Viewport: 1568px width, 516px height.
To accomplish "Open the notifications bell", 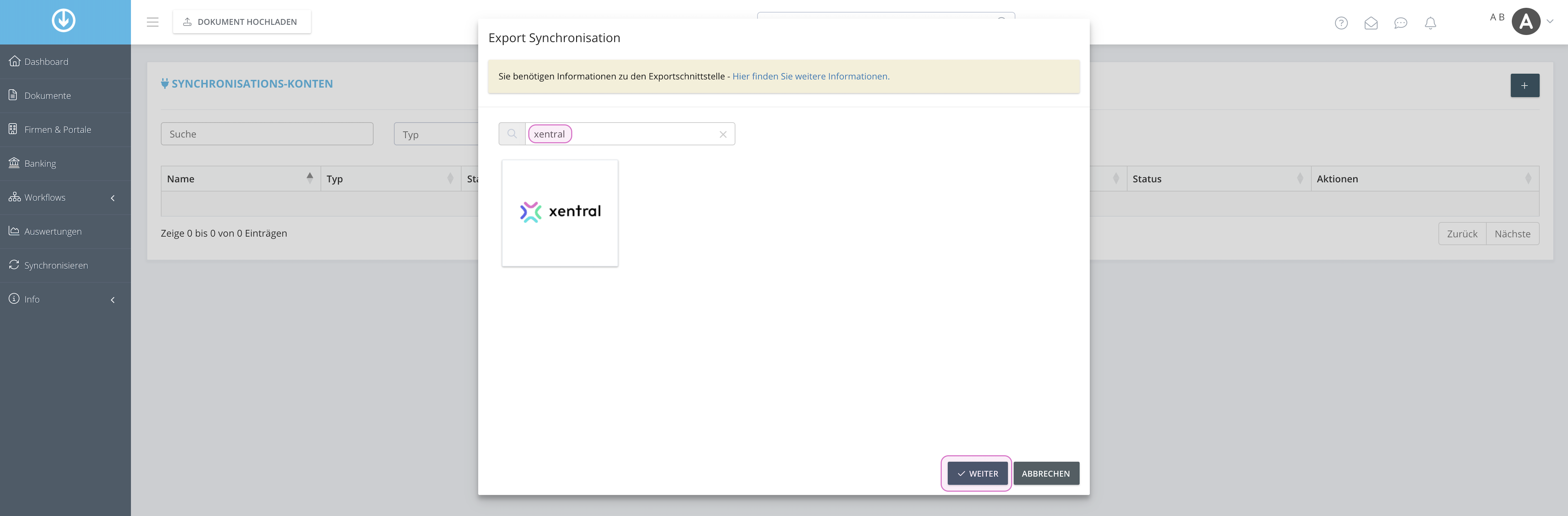I will pos(1430,23).
